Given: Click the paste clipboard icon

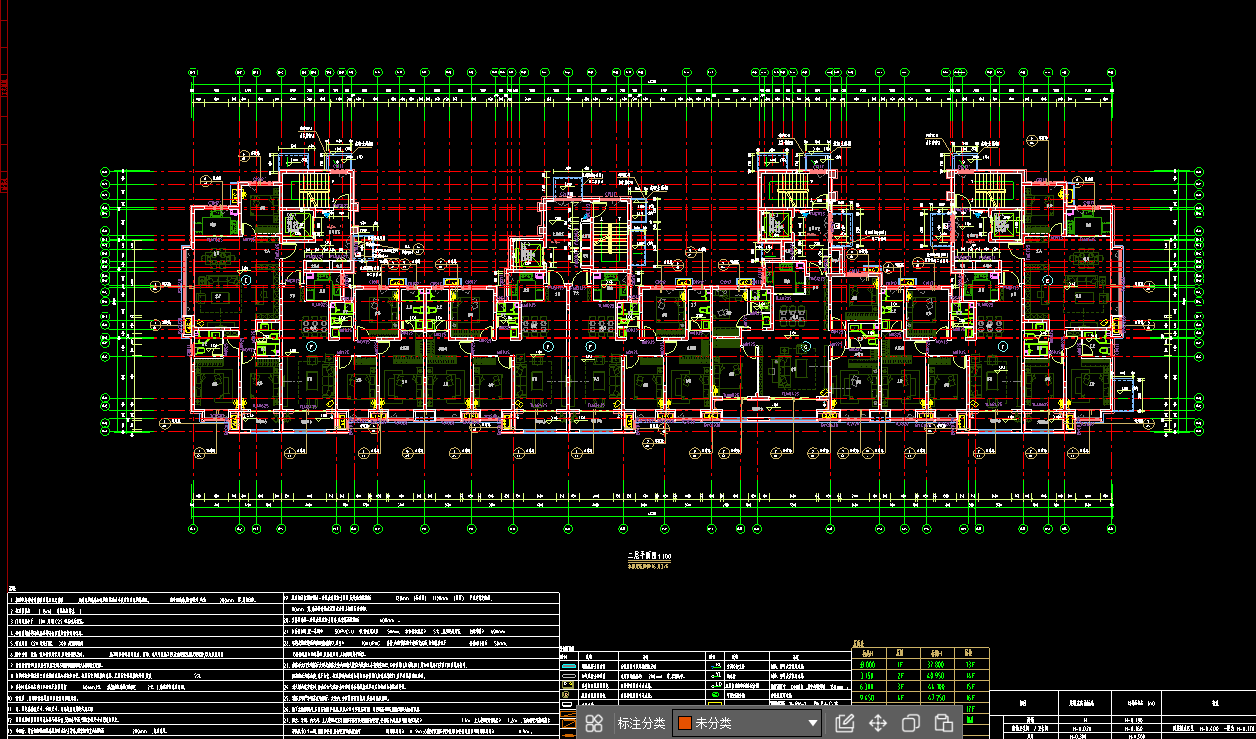Looking at the screenshot, I should point(943,723).
